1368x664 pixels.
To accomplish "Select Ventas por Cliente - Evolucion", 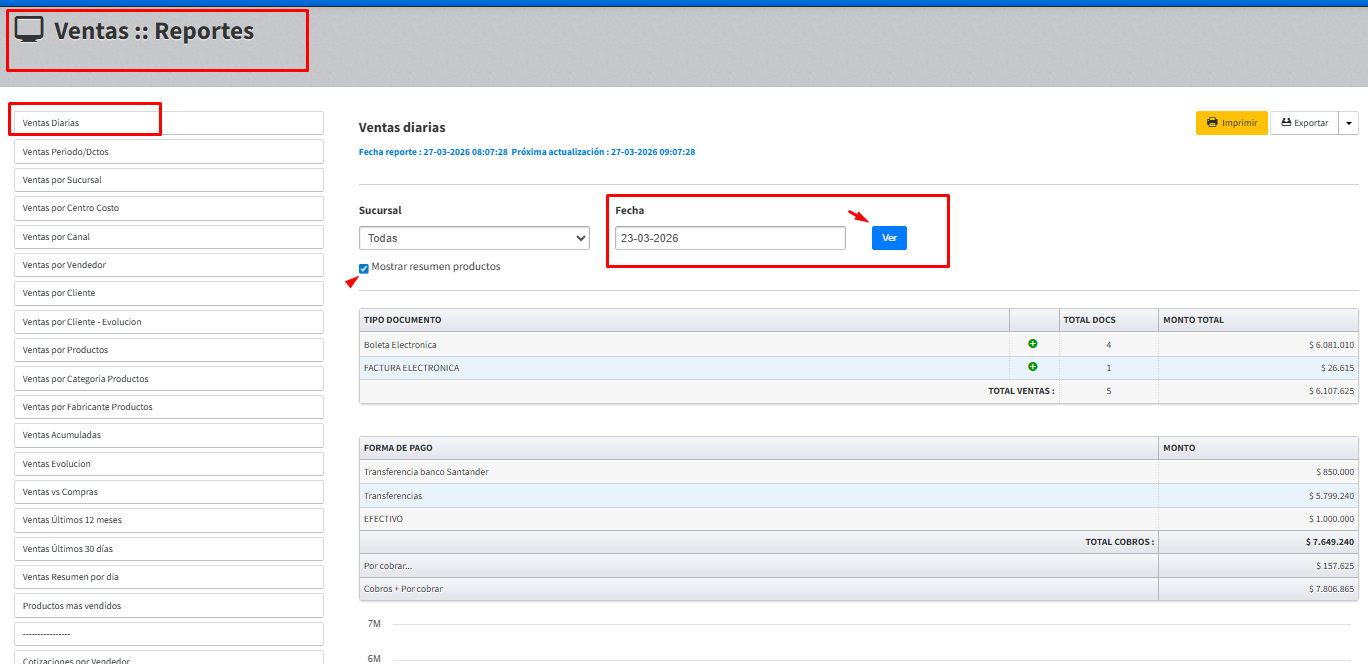I will coord(168,322).
